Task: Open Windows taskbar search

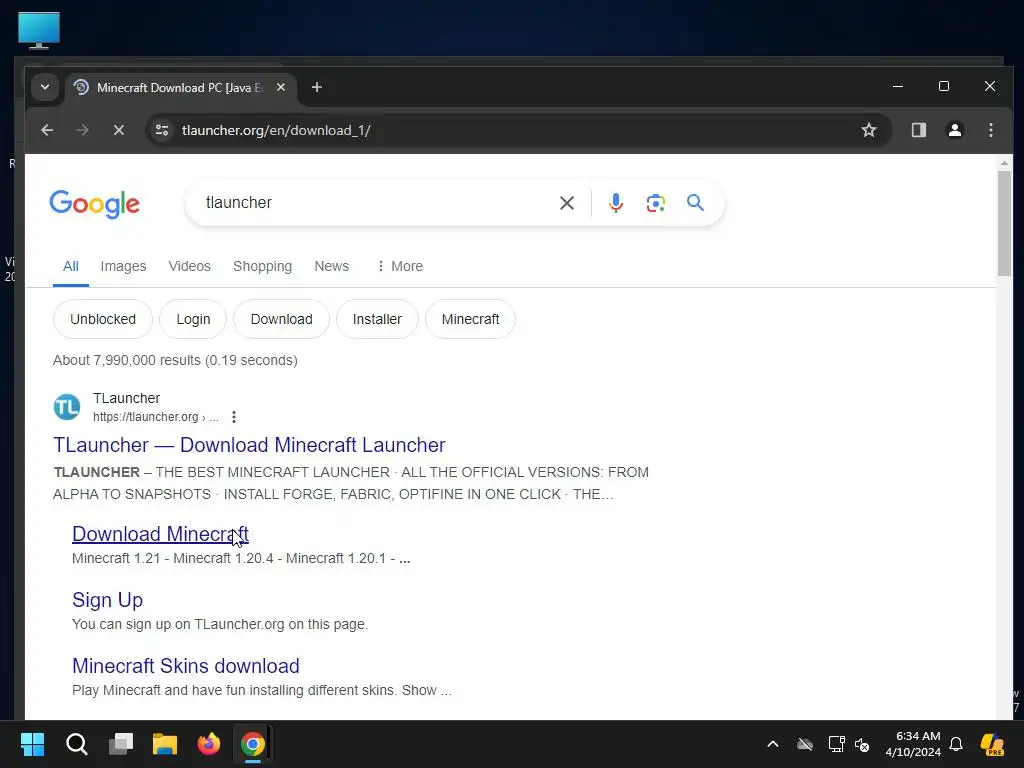Action: coord(76,744)
